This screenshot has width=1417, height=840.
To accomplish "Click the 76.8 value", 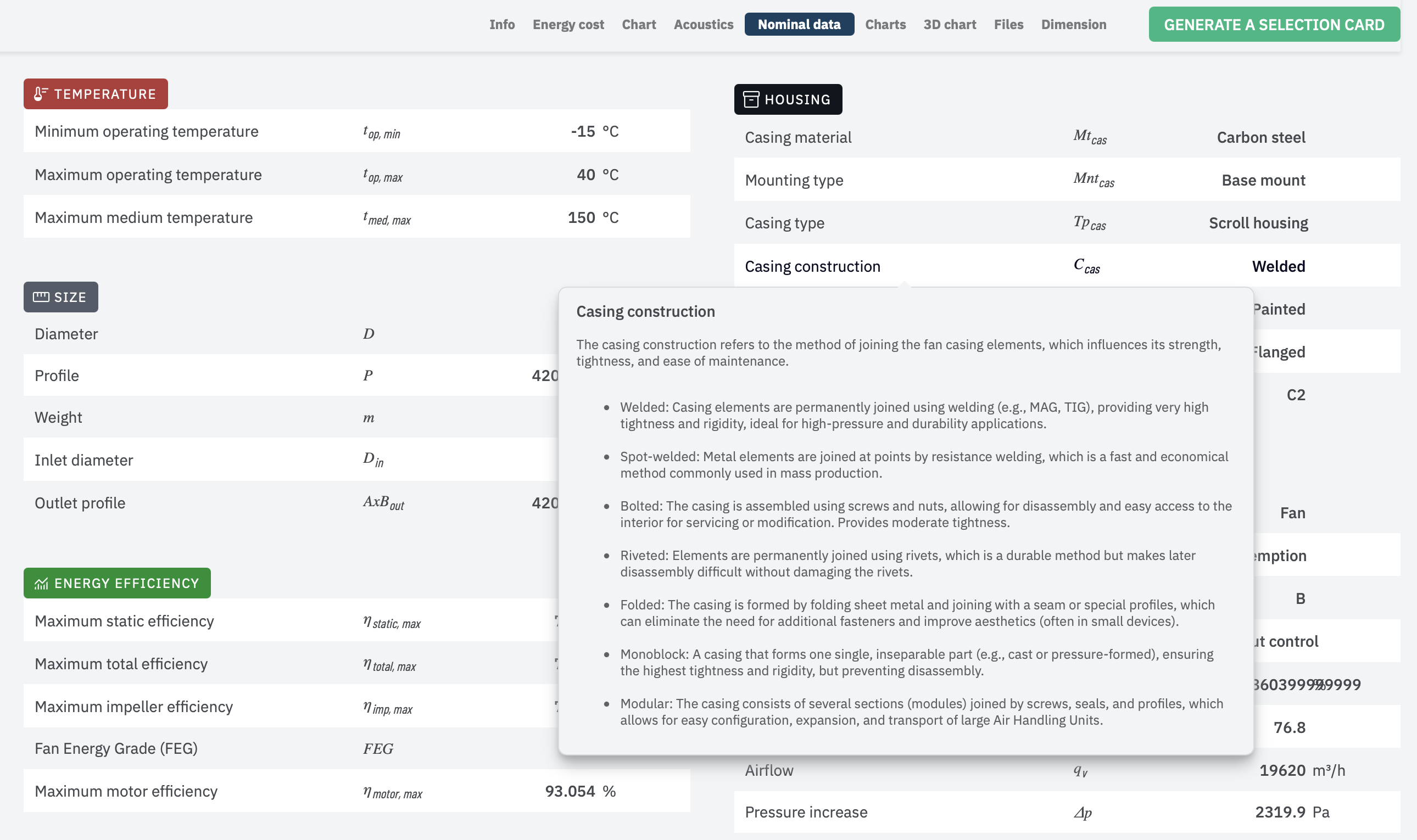I will coord(1289,728).
